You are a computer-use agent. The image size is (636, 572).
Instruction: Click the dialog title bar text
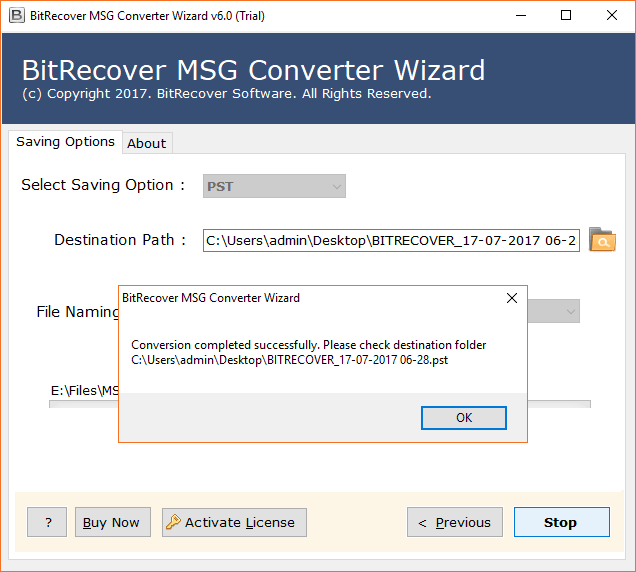tap(210, 298)
